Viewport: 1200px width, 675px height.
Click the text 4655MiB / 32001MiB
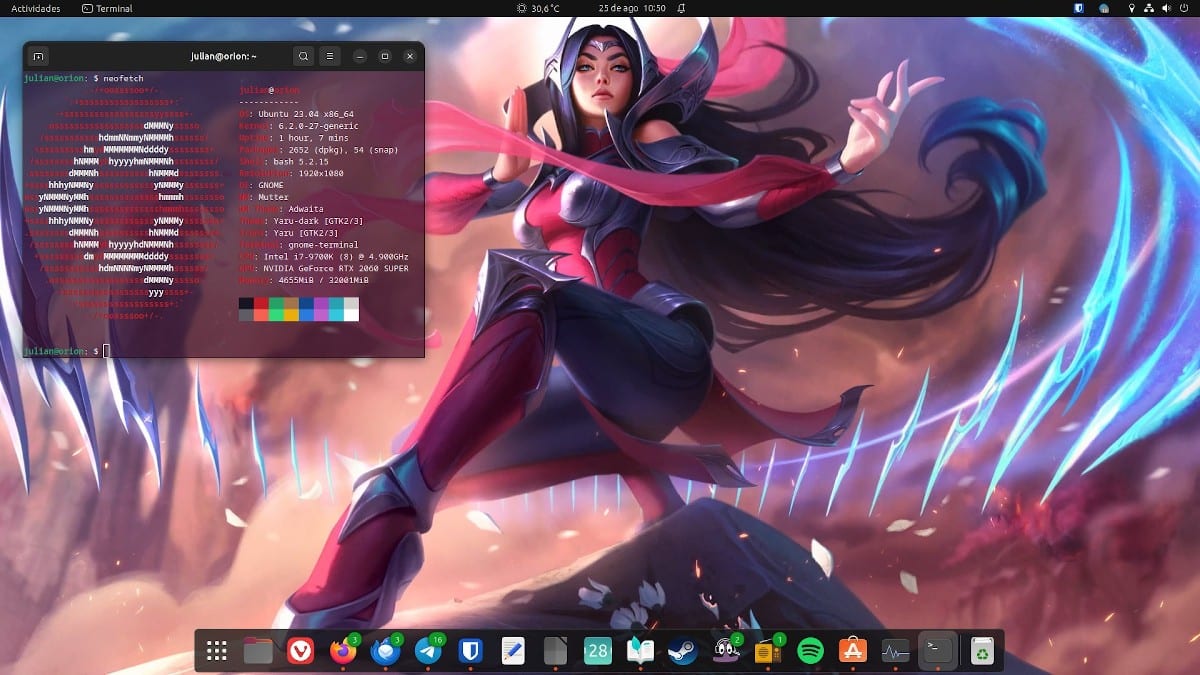coord(324,280)
